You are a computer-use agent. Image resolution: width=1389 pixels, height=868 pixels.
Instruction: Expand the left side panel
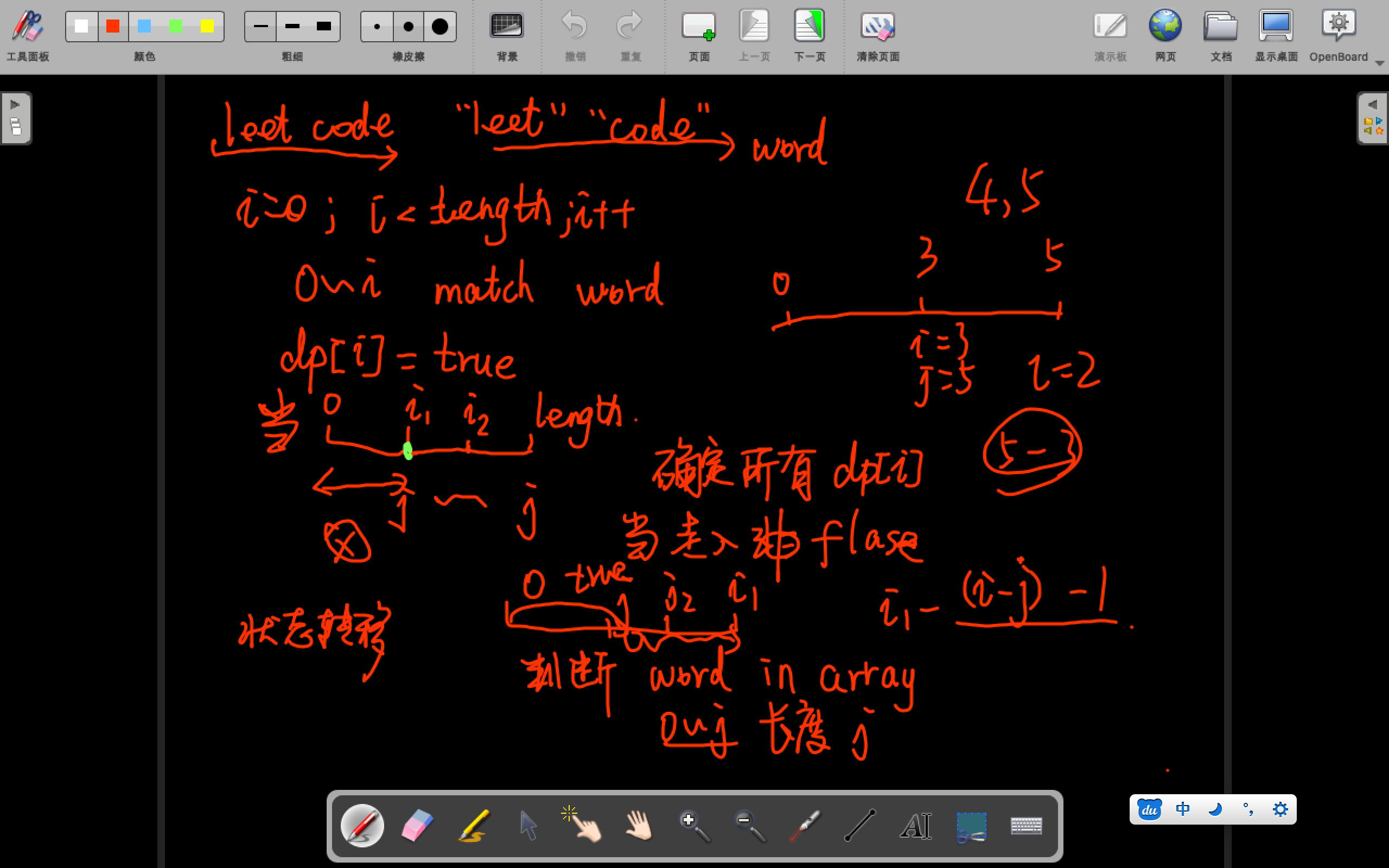16,118
